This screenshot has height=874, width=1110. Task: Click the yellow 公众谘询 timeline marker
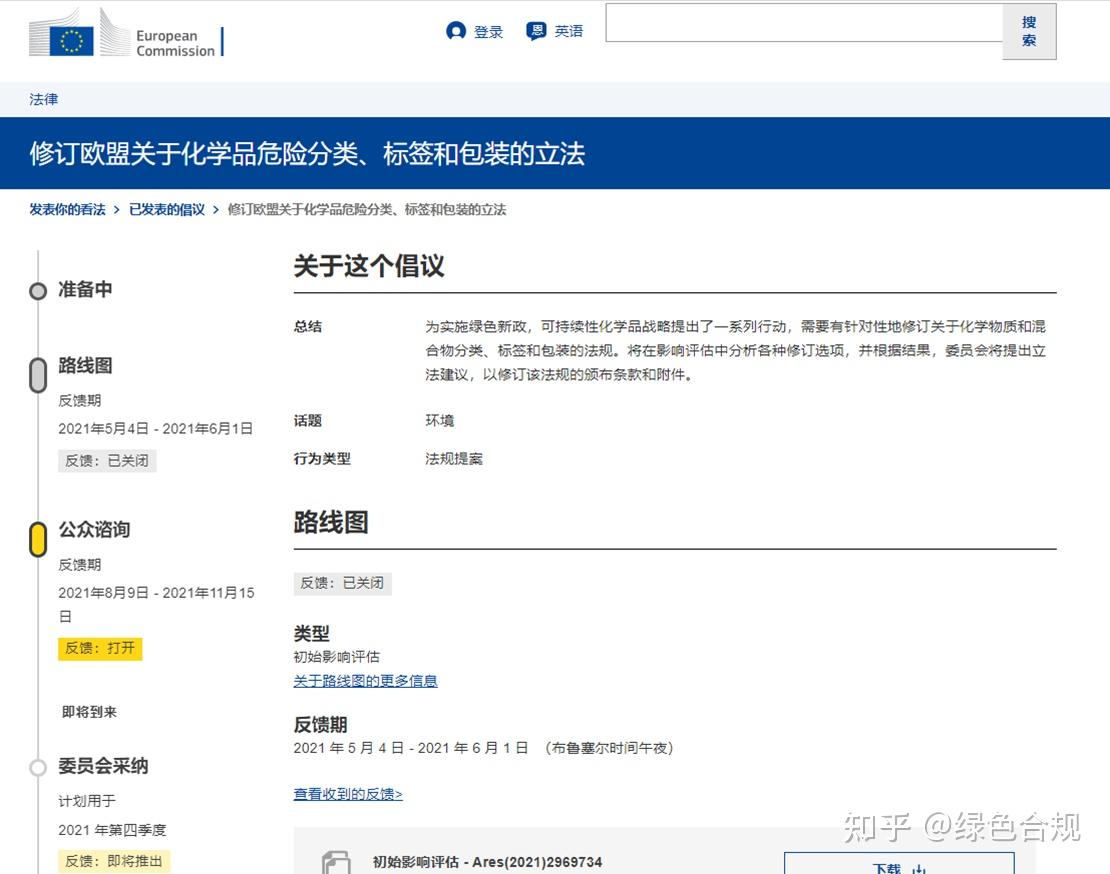pos(38,538)
